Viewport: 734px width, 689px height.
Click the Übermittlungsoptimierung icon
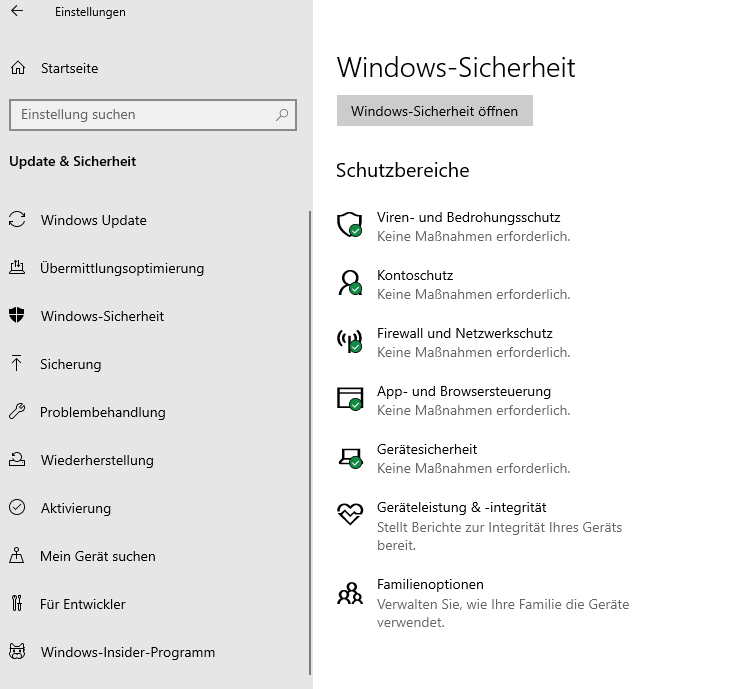[17, 267]
